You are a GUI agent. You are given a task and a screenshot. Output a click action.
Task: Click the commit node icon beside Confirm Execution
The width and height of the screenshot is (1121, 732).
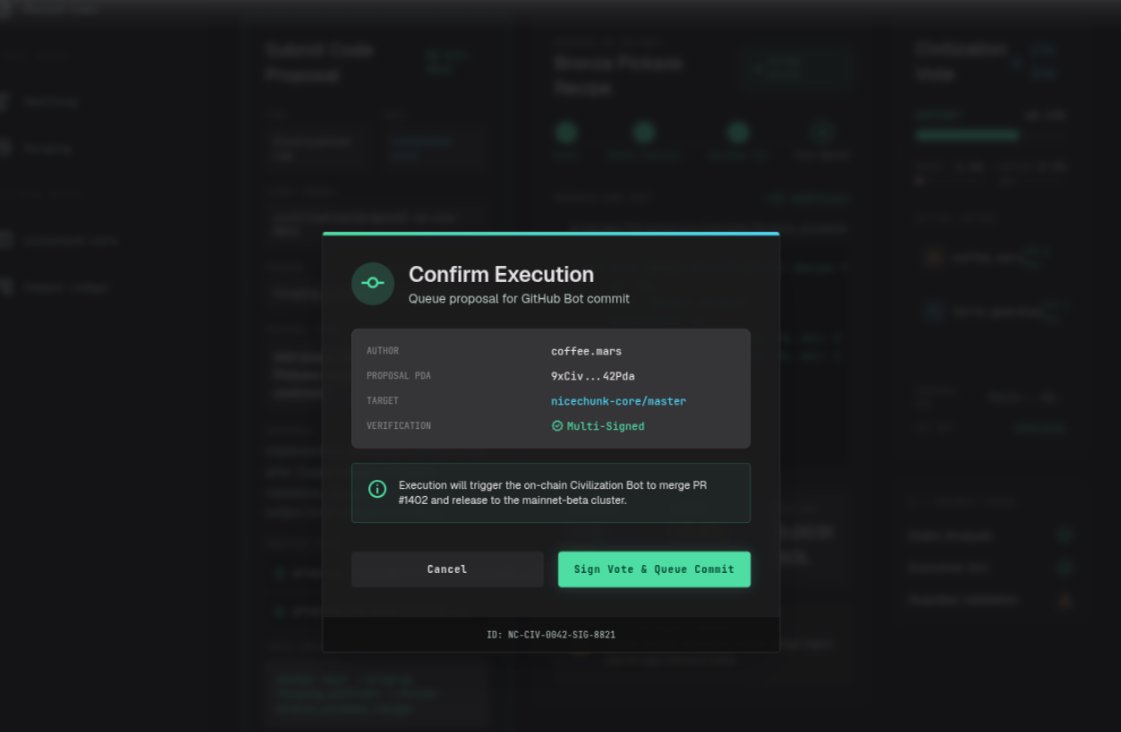[x=372, y=284]
